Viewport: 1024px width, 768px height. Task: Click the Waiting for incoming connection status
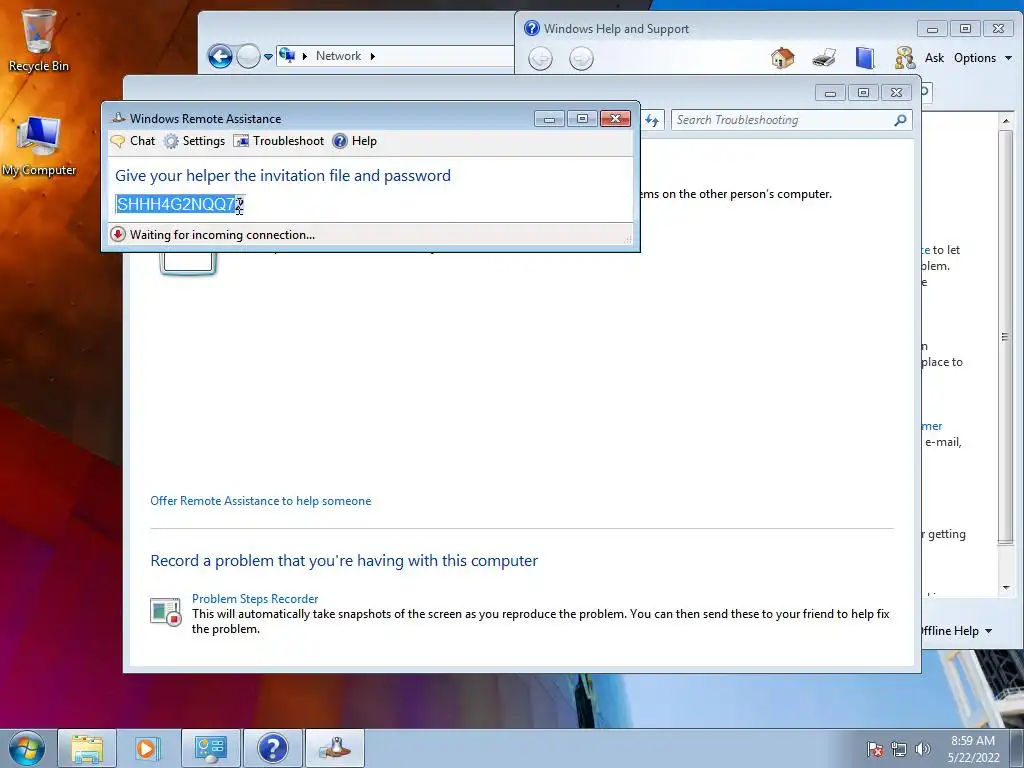point(222,235)
